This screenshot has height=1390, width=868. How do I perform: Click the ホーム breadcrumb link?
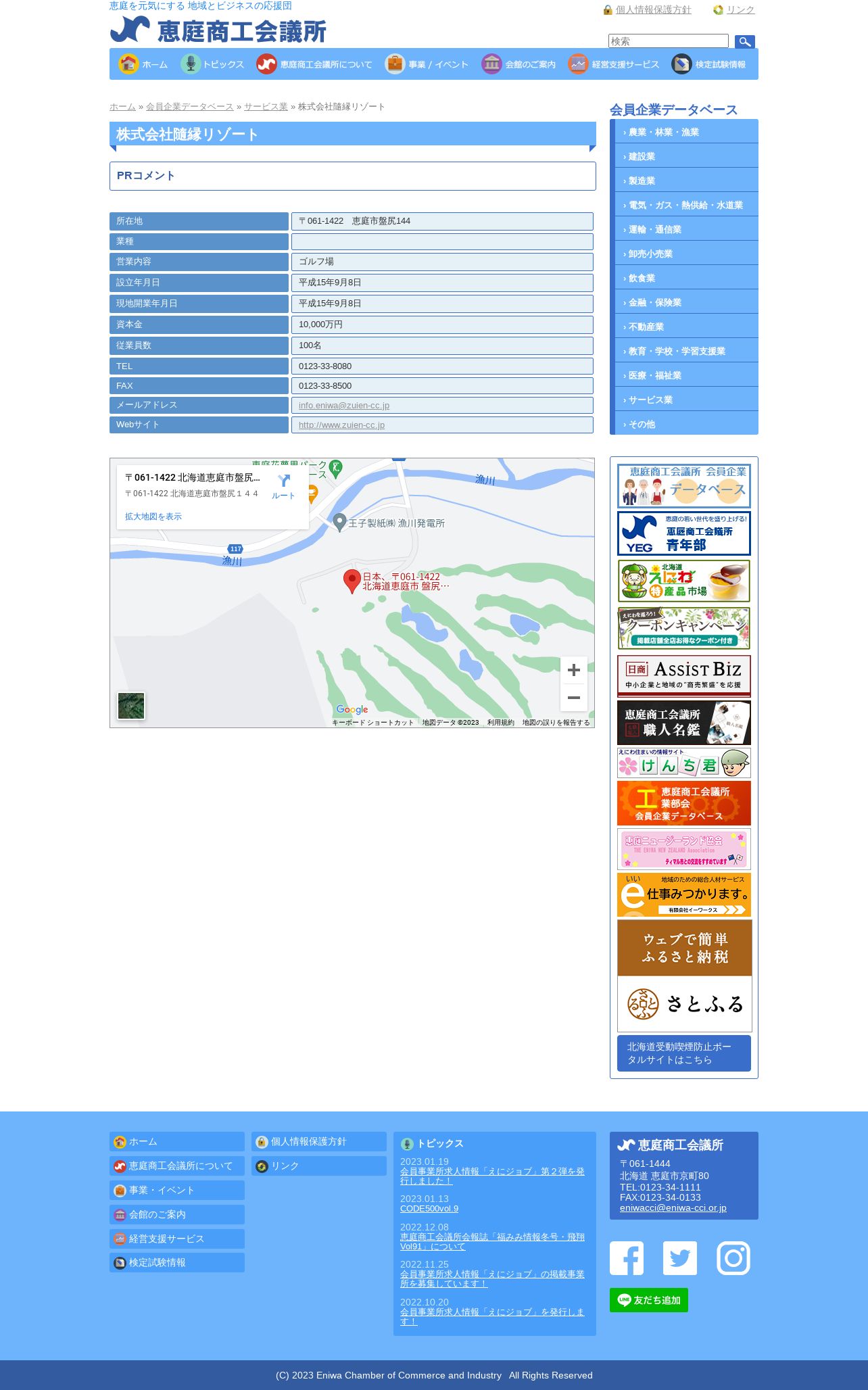122,107
